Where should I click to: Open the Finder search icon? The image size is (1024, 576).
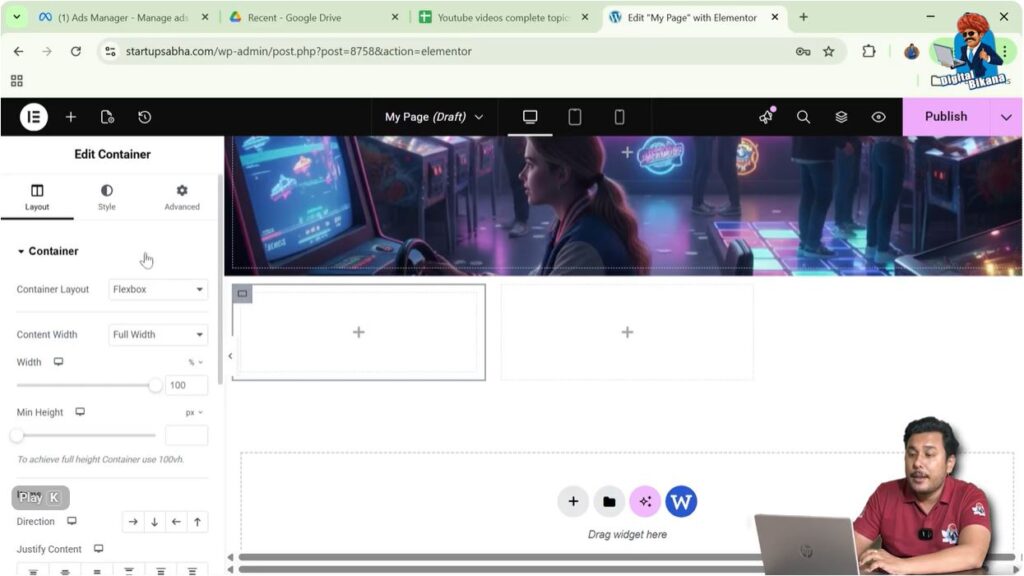[803, 117]
